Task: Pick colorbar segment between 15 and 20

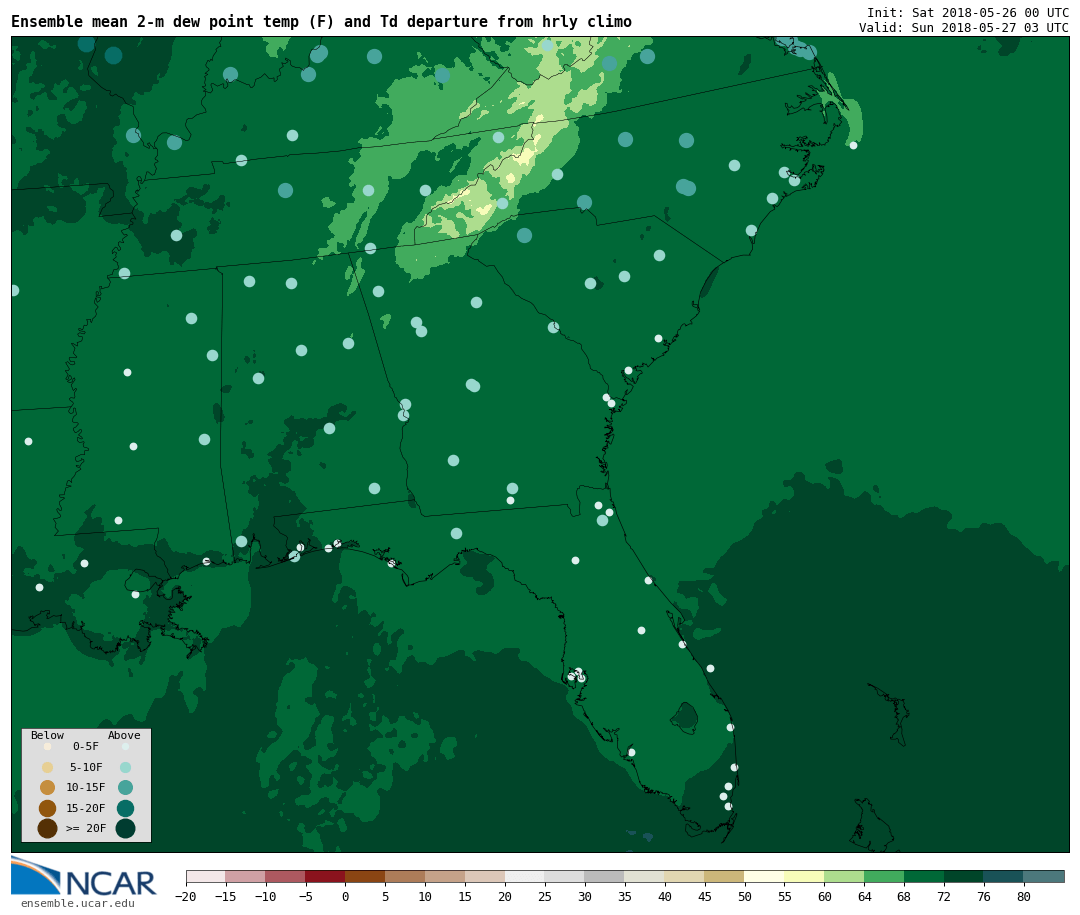Action: pos(486,876)
